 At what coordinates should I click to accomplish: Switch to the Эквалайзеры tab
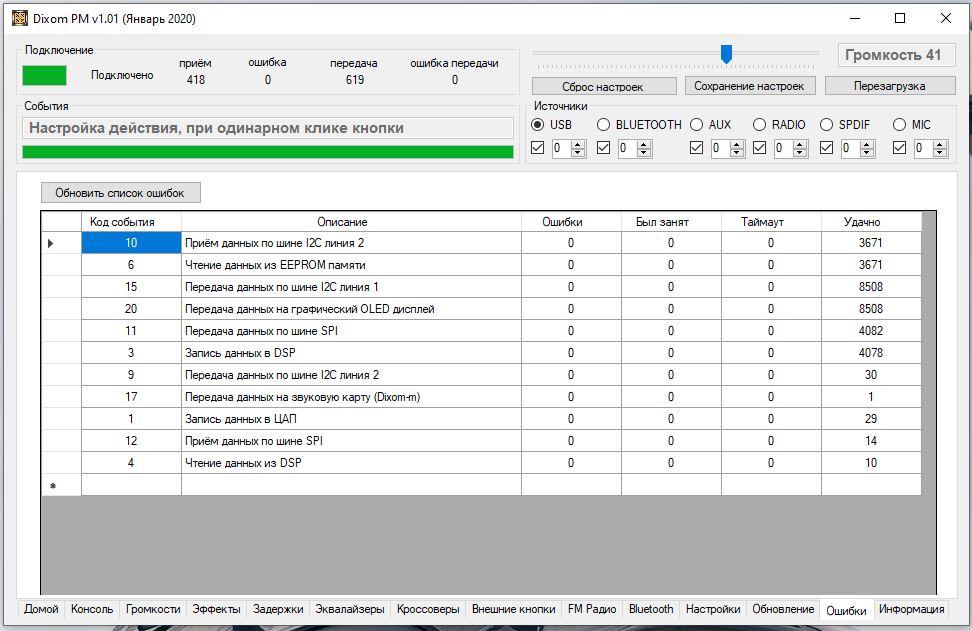click(x=349, y=609)
